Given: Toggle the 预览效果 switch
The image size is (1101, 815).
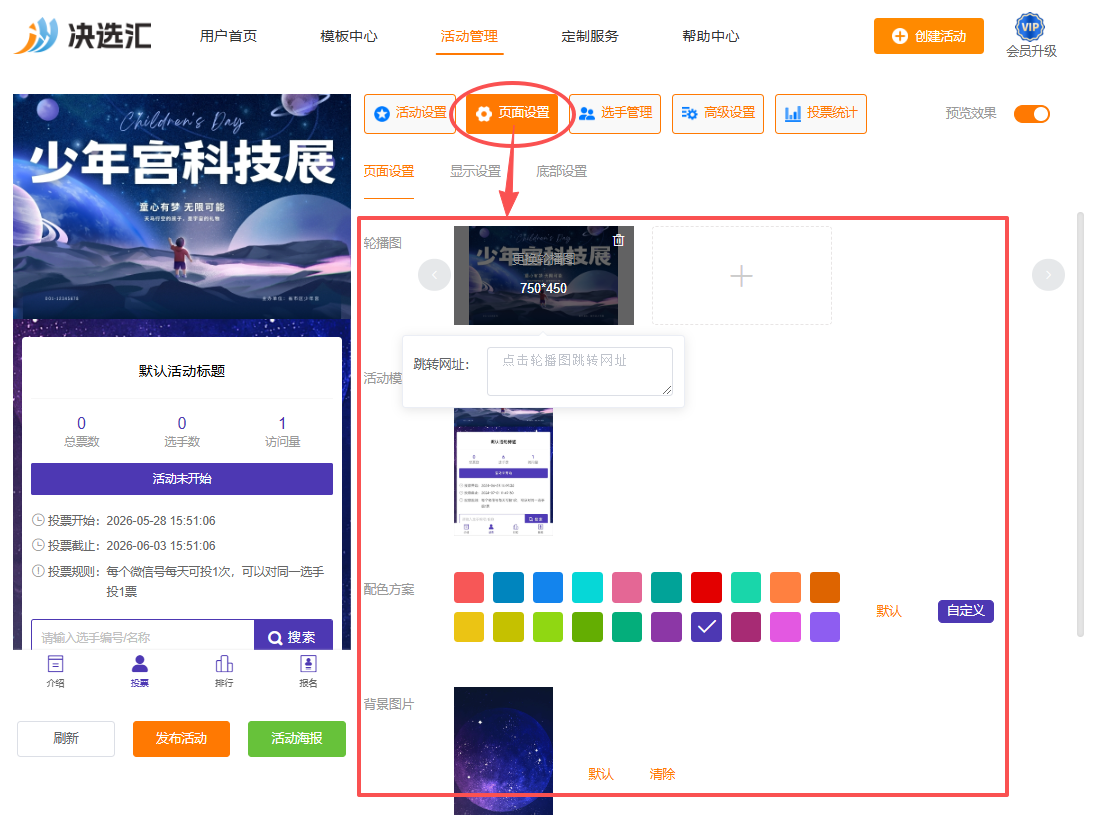Looking at the screenshot, I should tap(1031, 114).
